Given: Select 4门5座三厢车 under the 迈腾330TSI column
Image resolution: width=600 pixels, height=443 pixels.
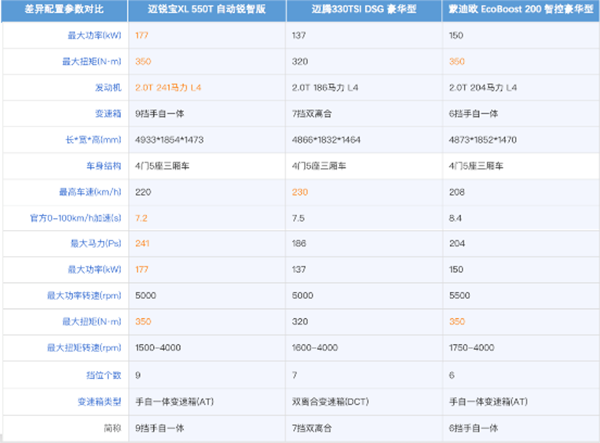Looking at the screenshot, I should 319,166.
